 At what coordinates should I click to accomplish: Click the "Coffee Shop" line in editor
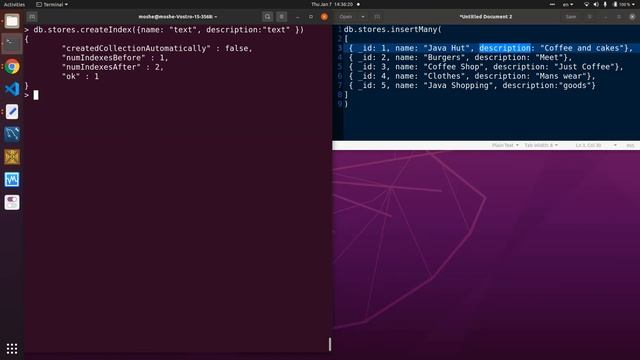coord(486,67)
